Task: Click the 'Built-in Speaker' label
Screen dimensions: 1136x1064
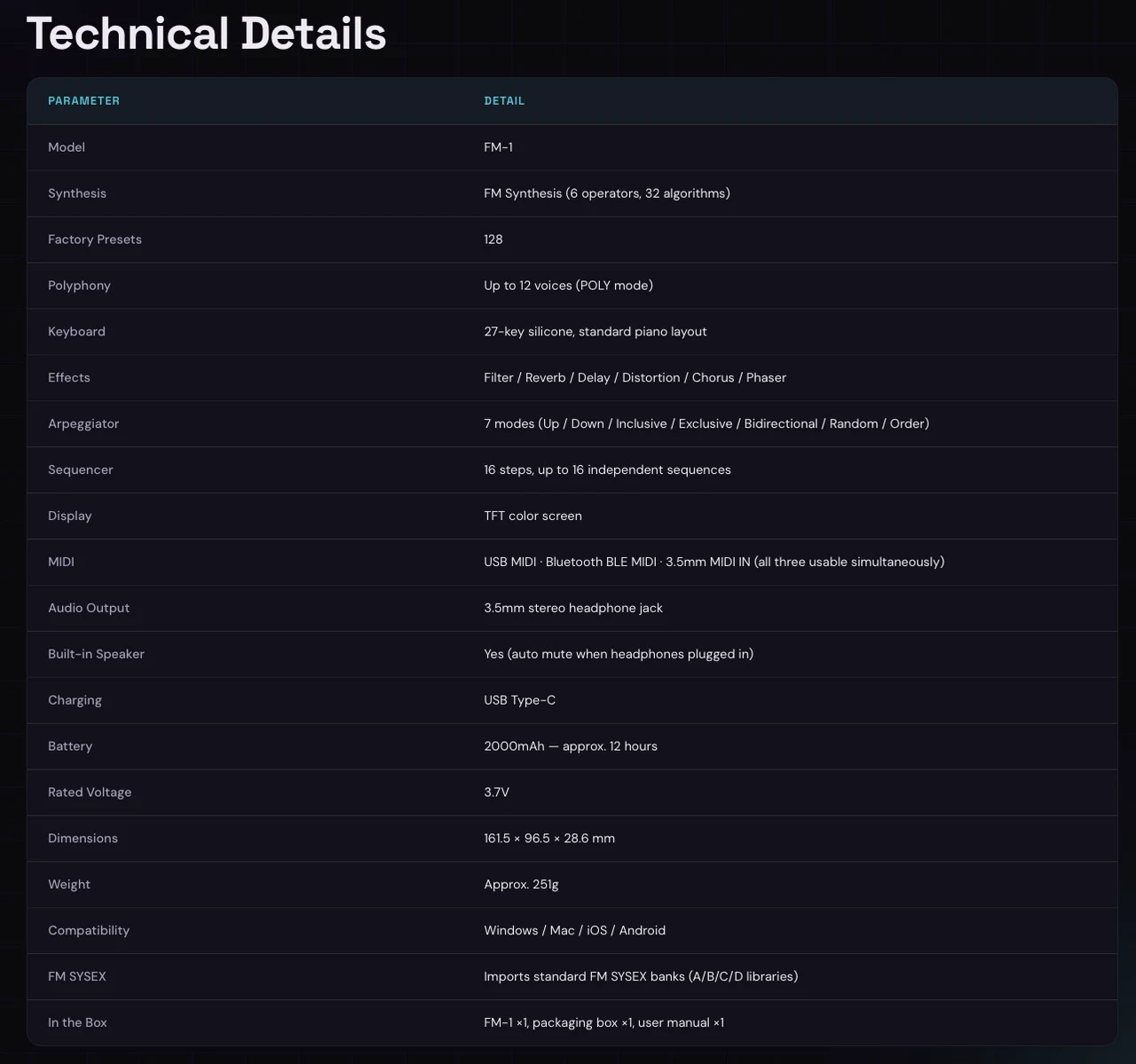Action: point(96,655)
